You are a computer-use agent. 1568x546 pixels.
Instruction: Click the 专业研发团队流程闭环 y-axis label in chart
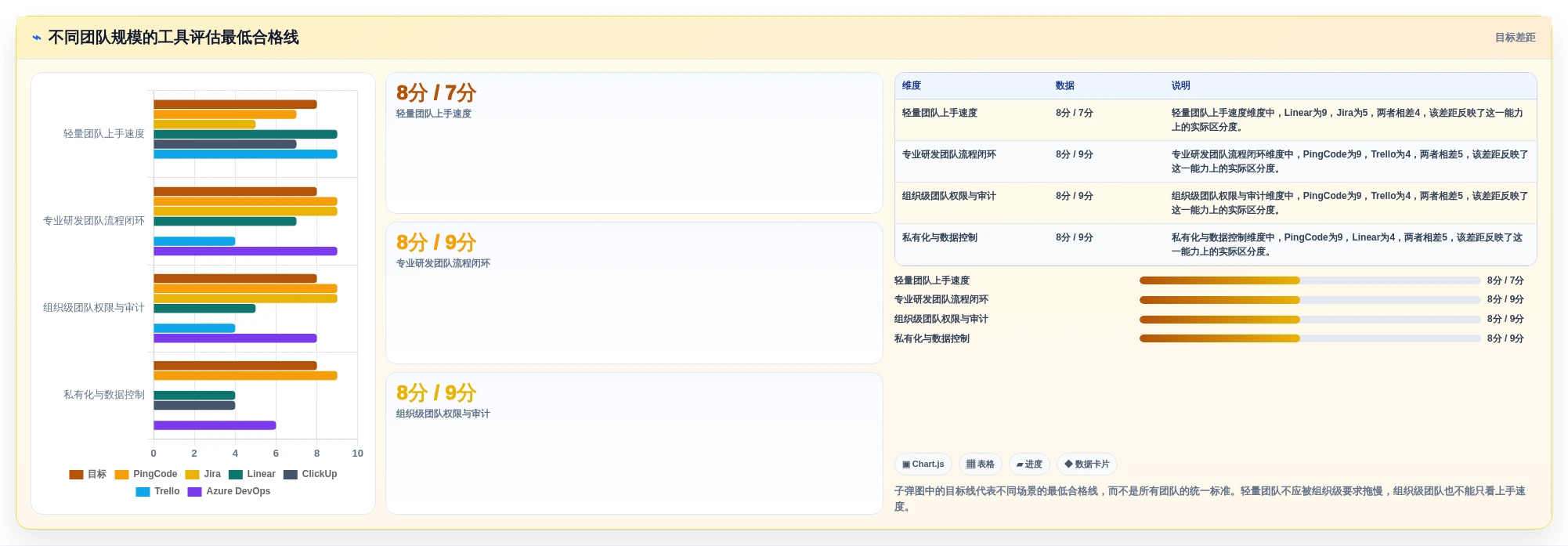pyautogui.click(x=94, y=221)
